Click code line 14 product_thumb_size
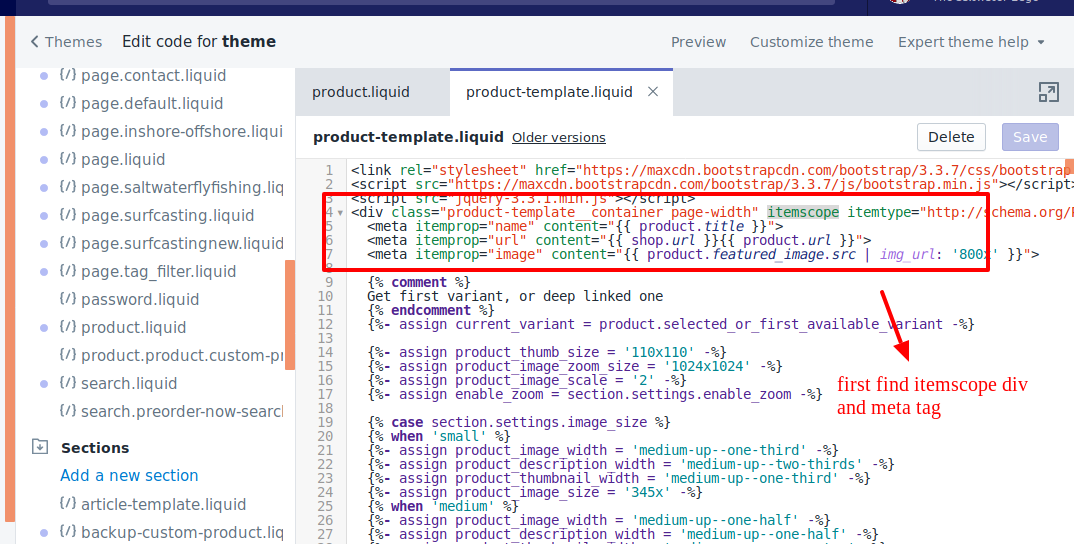The width and height of the screenshot is (1074, 544). (547, 352)
